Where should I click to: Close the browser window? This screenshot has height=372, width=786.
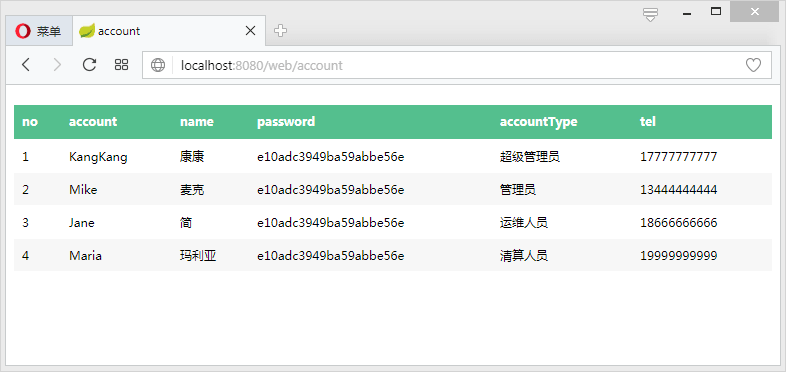coord(755,12)
